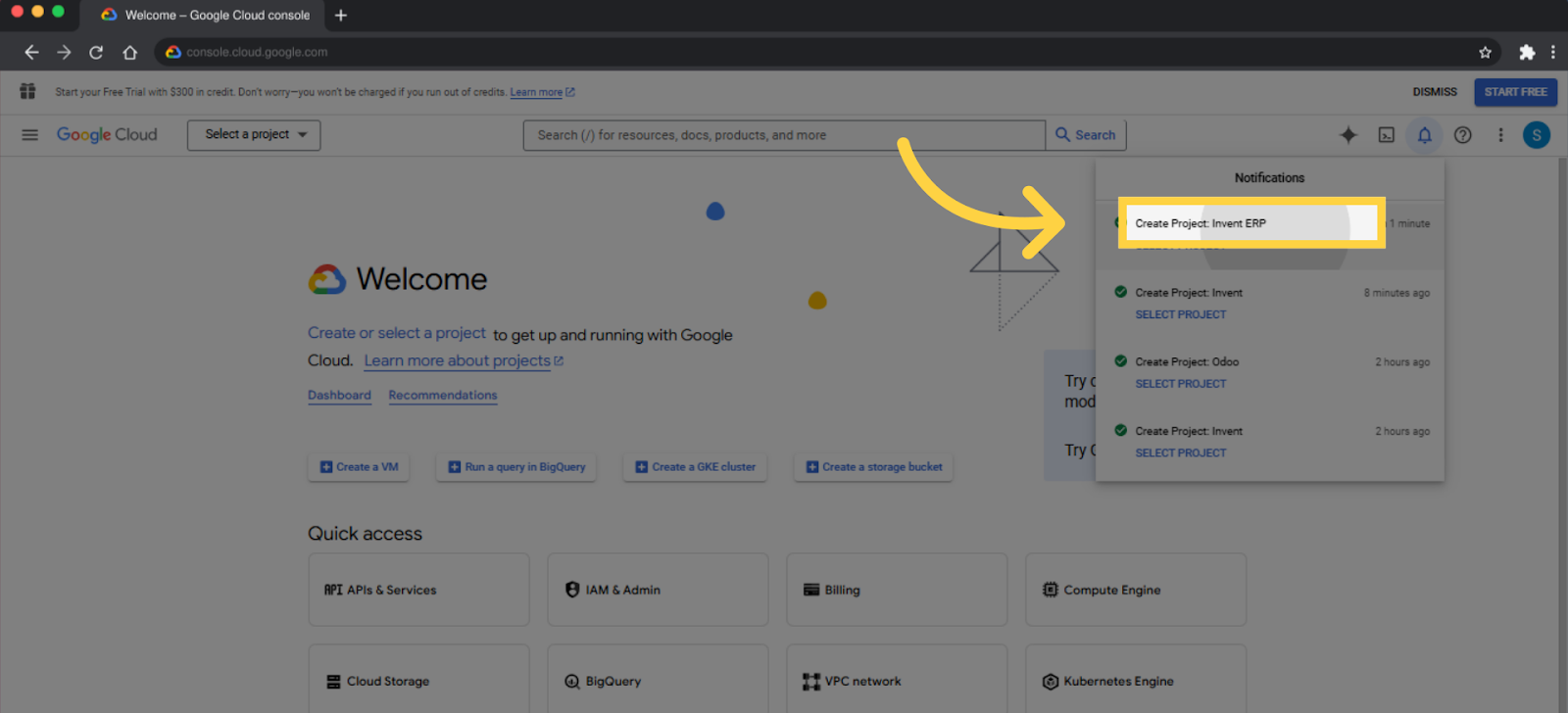Go forward using the browser forward arrow
This screenshot has width=1568, height=713.
click(x=64, y=52)
